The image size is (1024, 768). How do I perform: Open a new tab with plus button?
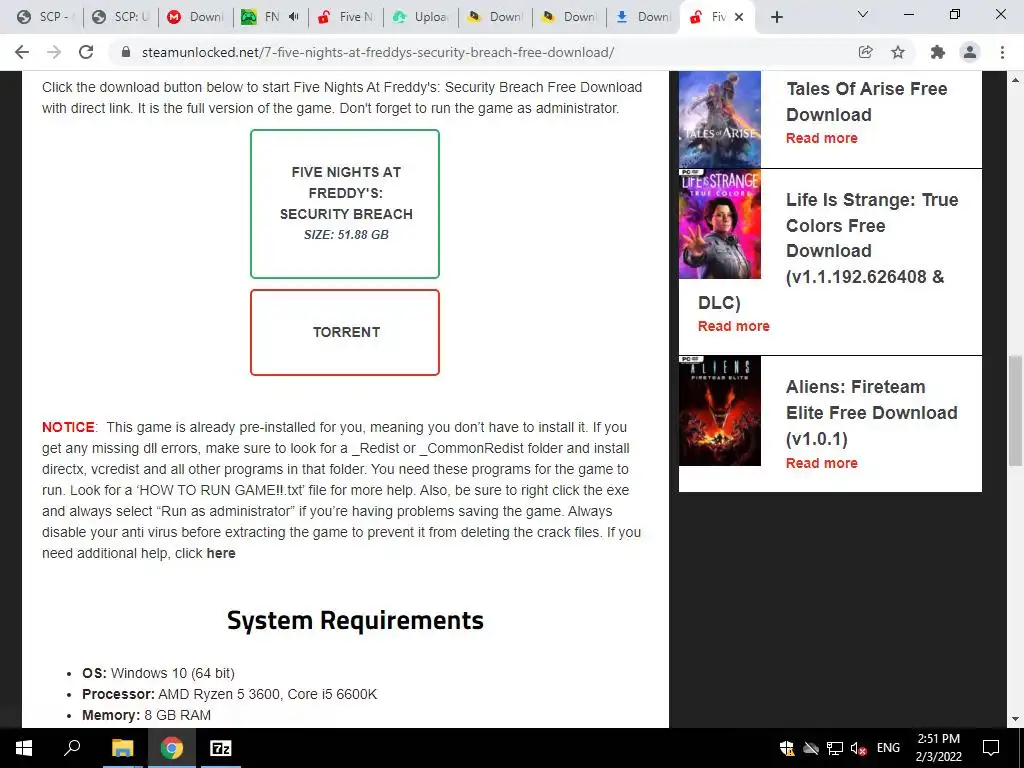(776, 18)
